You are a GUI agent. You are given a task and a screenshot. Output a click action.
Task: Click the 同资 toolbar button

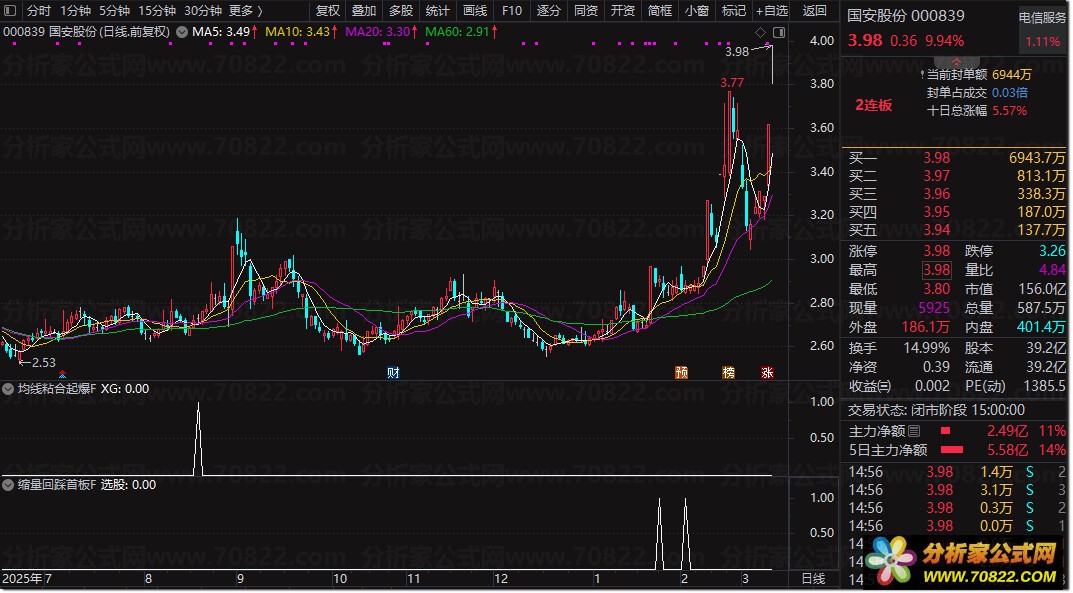pos(586,11)
